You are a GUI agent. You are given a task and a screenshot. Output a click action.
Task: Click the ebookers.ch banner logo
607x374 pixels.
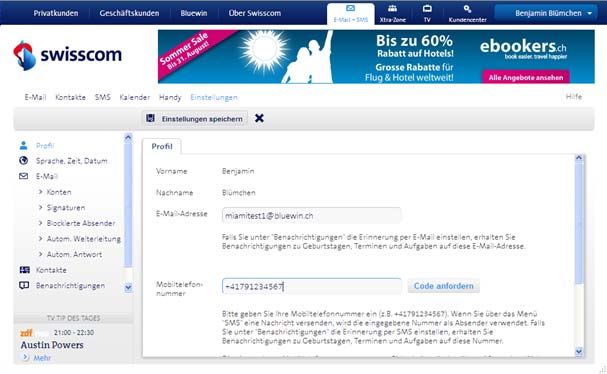click(523, 50)
